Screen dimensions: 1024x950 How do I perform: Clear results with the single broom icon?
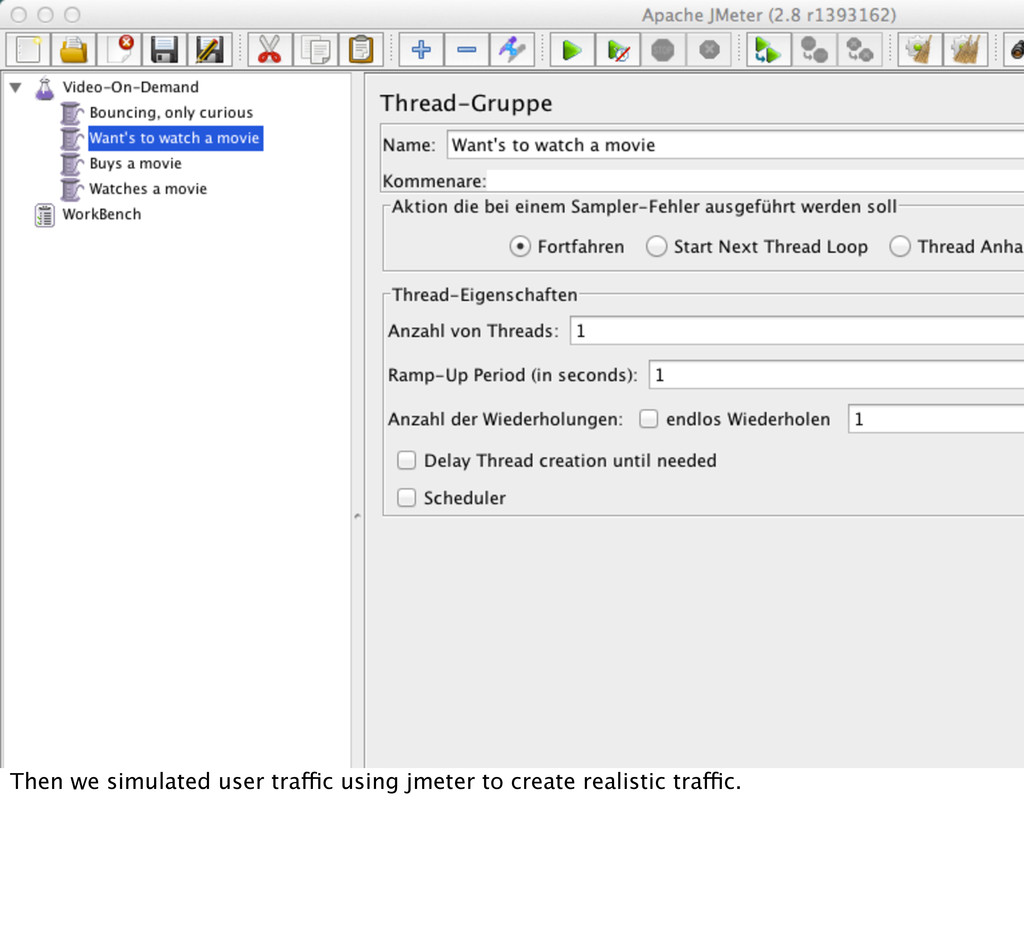coord(920,50)
